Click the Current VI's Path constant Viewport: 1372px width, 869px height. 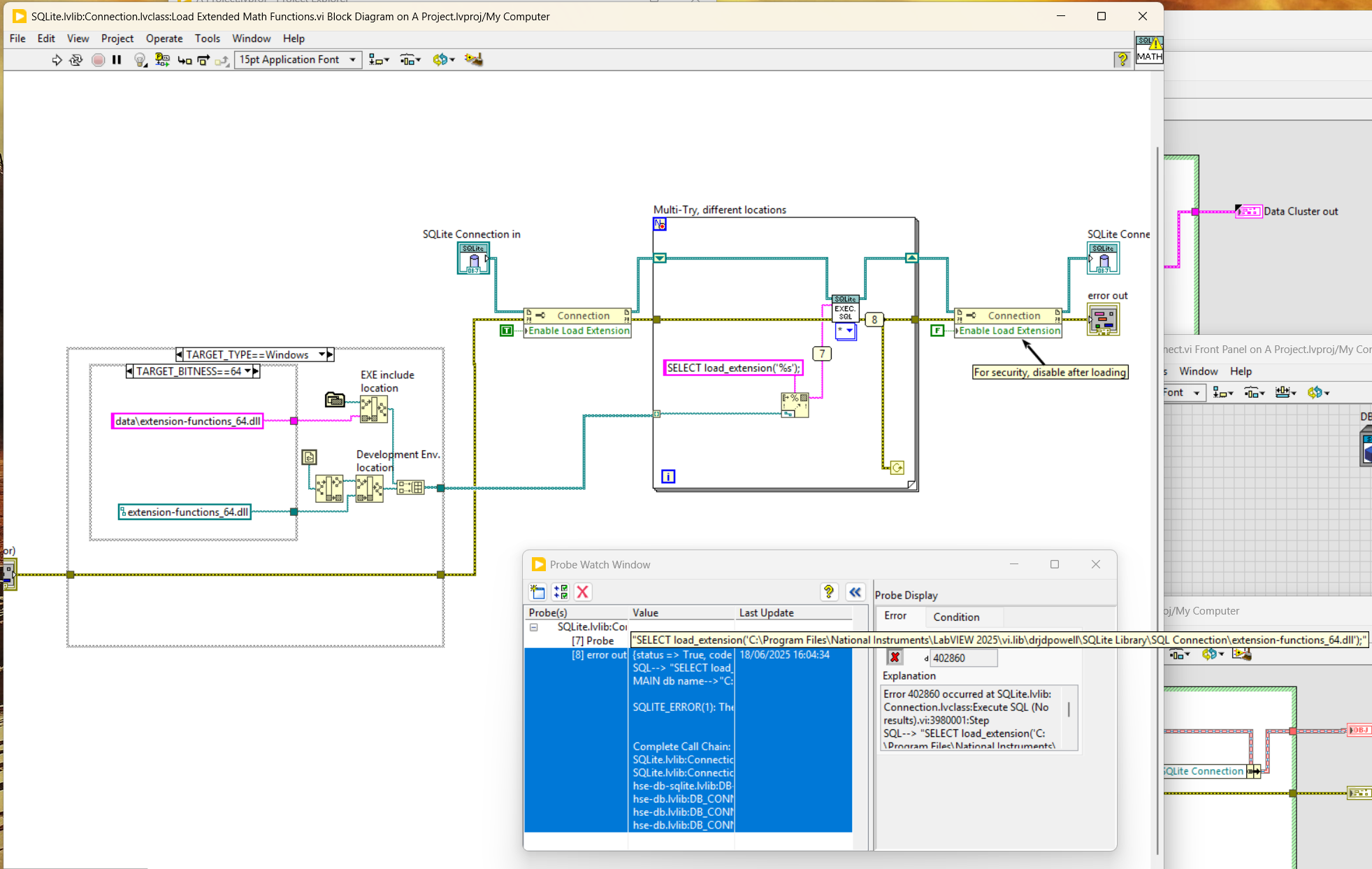pyautogui.click(x=310, y=457)
